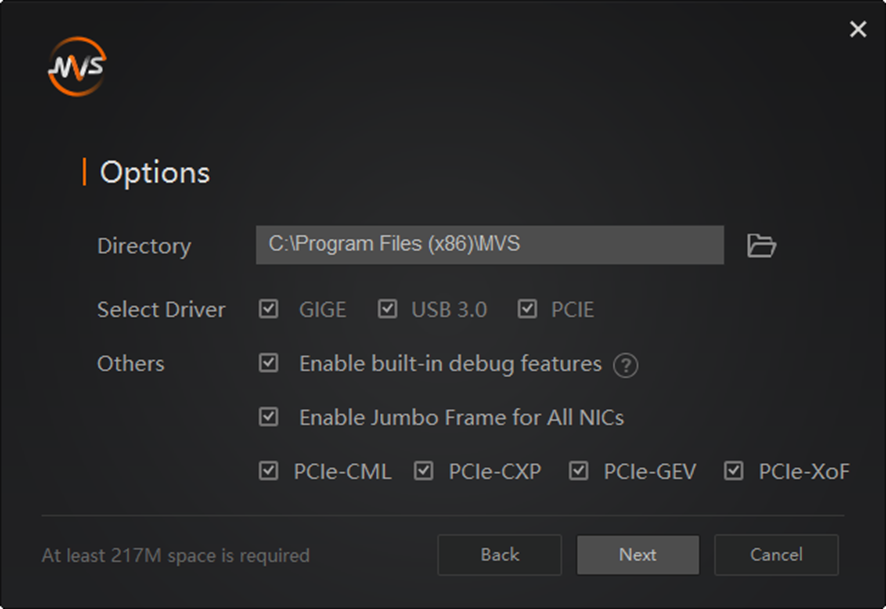This screenshot has width=886, height=609.
Task: Uncheck the PCIe-CML option
Action: point(268,470)
